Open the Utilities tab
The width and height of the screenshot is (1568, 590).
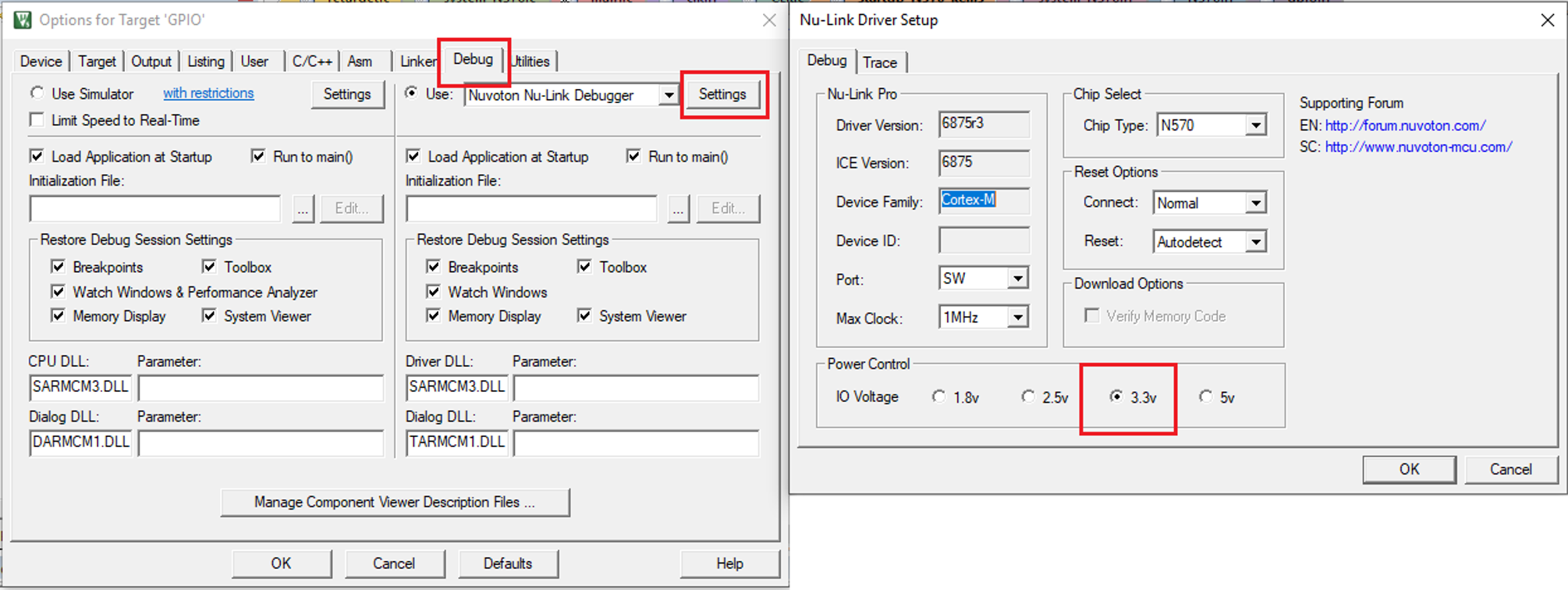(x=531, y=61)
